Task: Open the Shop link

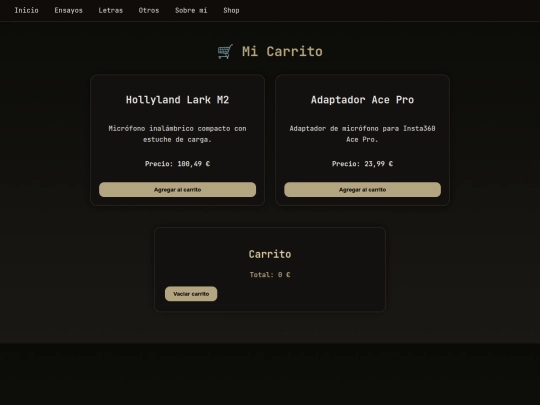Action: [x=231, y=10]
